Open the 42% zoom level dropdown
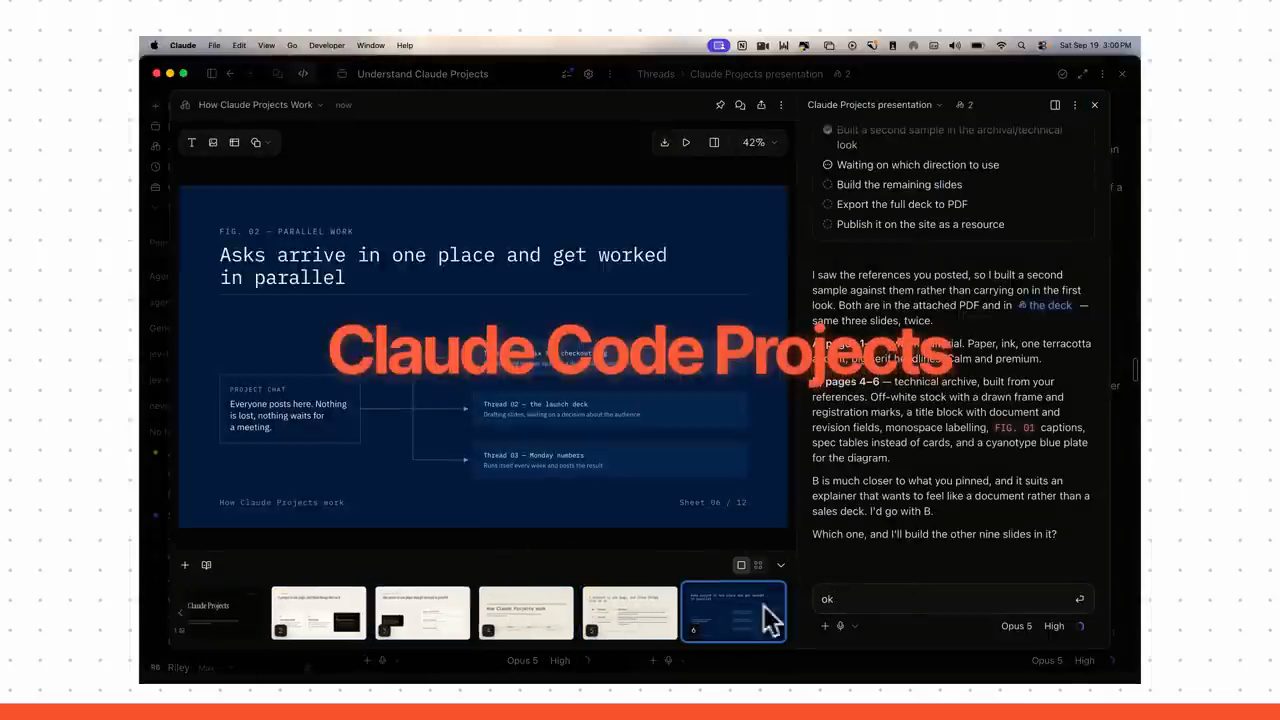The width and height of the screenshot is (1280, 720). pyautogui.click(x=760, y=143)
